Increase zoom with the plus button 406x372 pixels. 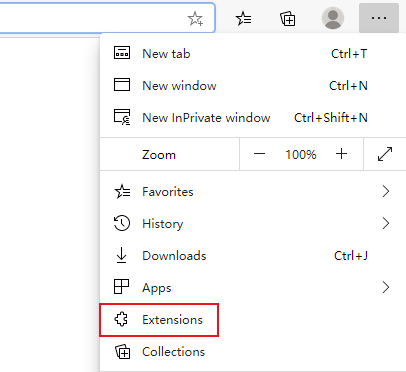click(341, 154)
